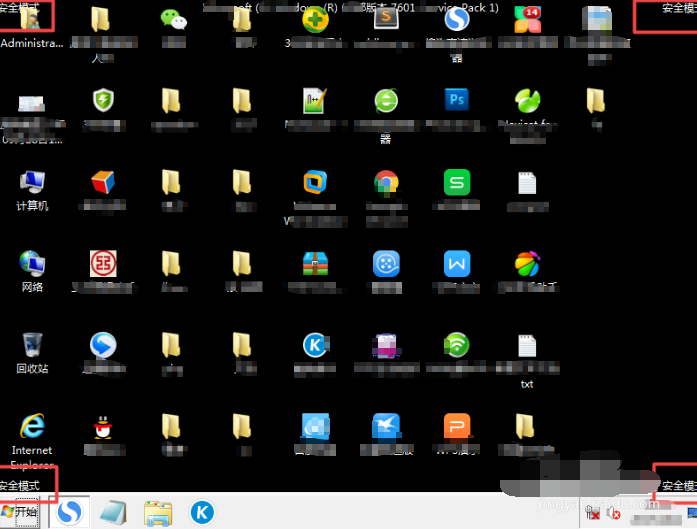Open the orange WPS Presentation icon

click(457, 427)
